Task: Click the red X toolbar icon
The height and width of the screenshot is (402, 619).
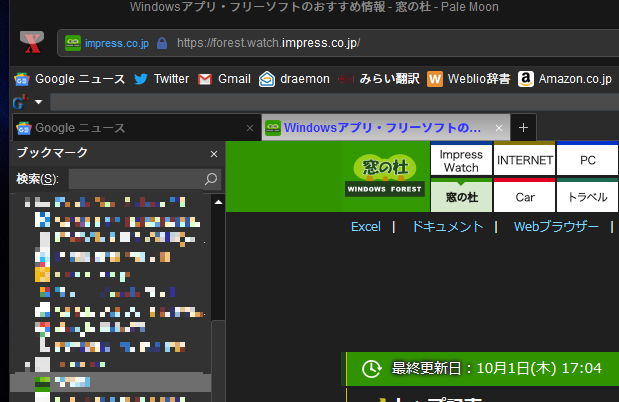Action: [32, 43]
